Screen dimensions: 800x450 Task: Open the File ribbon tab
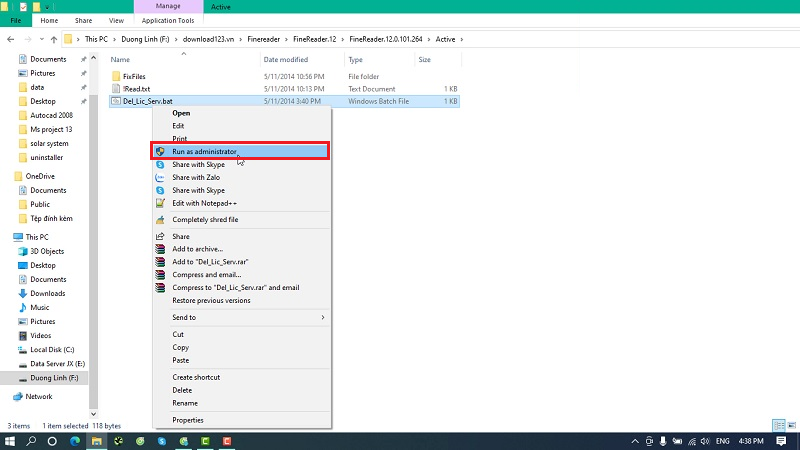[x=16, y=20]
